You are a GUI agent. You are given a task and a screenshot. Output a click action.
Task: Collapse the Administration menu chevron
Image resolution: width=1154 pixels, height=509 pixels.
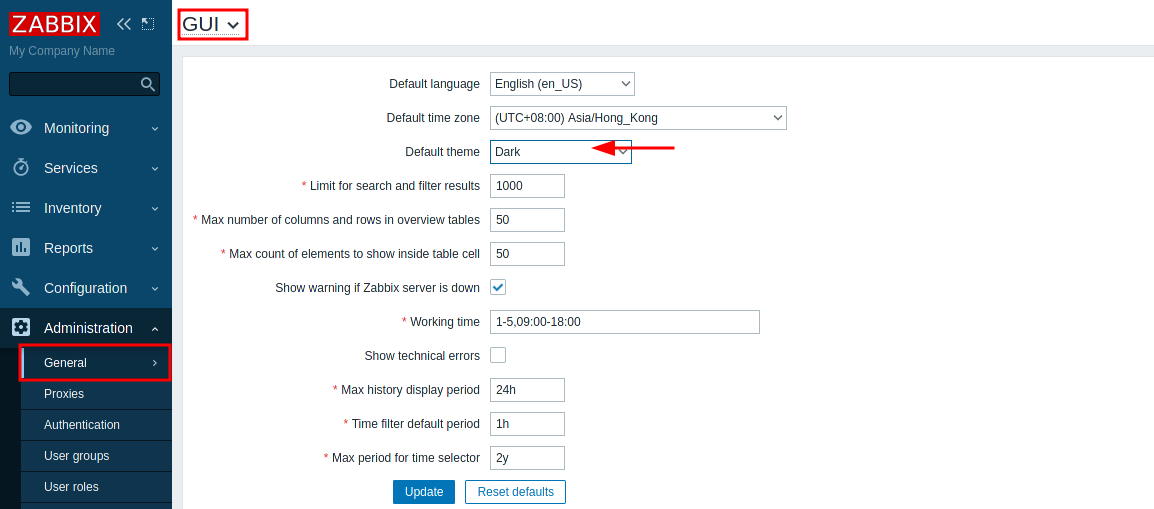(155, 328)
